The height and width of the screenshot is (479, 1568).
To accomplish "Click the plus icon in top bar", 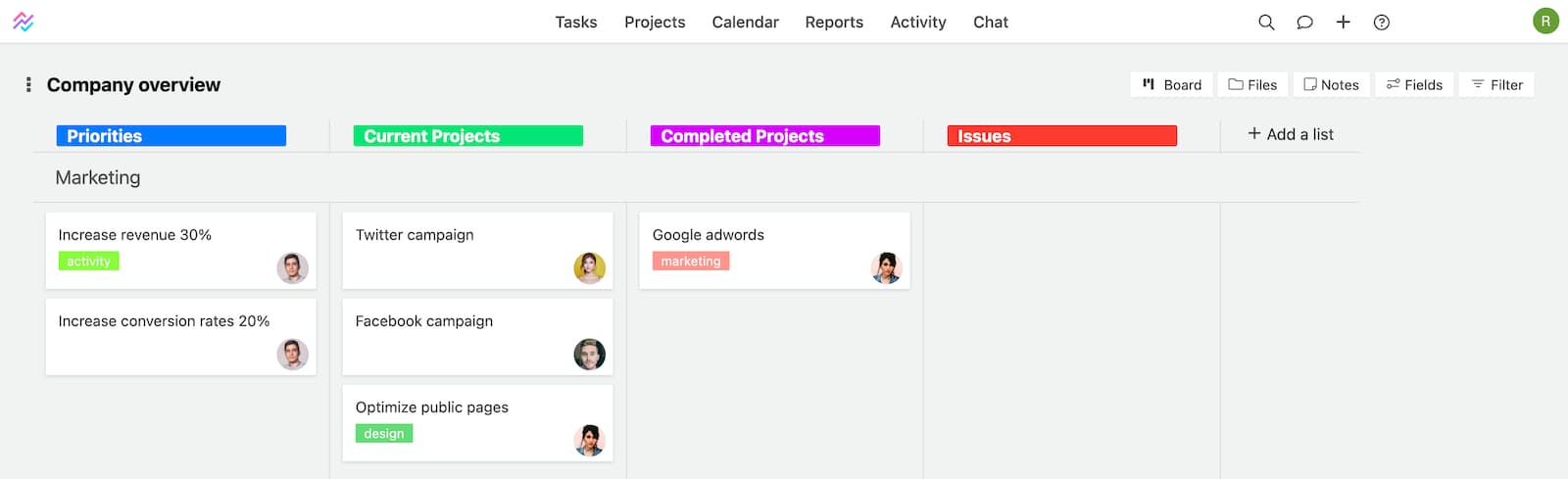I will pyautogui.click(x=1343, y=22).
